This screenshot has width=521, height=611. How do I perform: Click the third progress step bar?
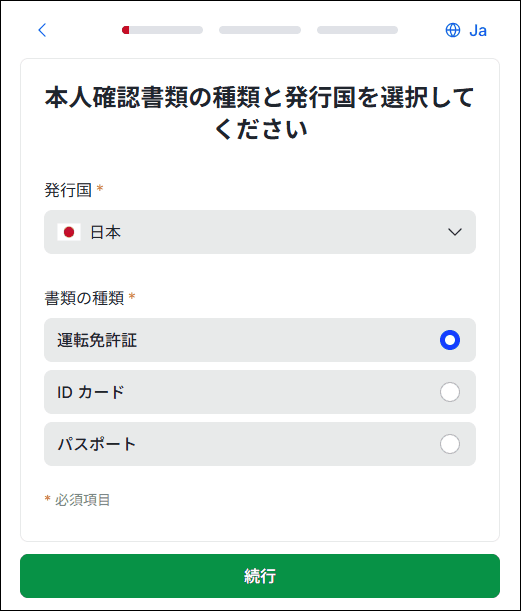point(357,30)
